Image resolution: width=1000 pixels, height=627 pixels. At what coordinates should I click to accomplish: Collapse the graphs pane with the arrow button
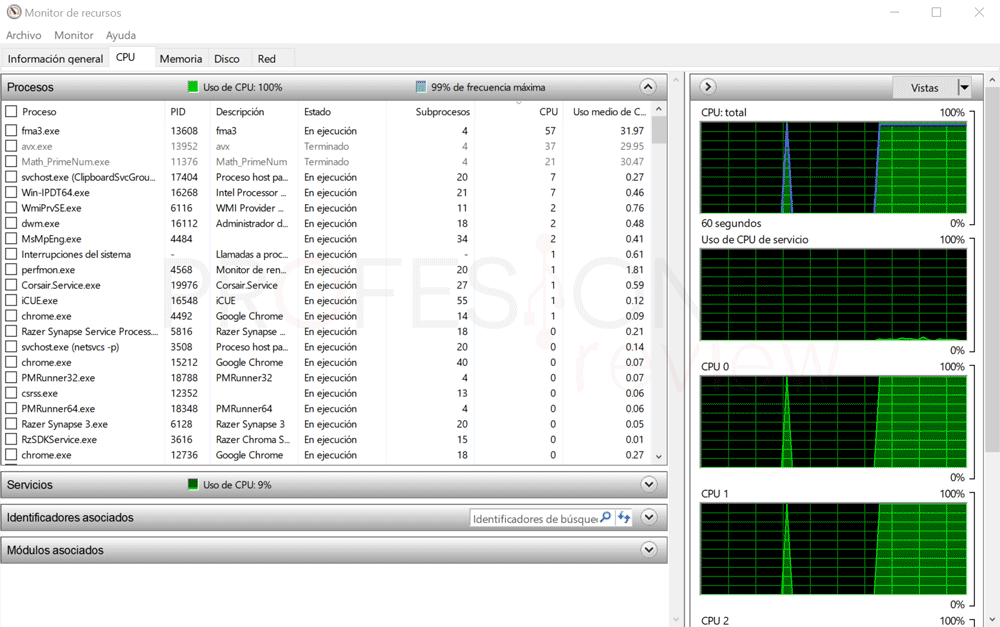pos(708,87)
